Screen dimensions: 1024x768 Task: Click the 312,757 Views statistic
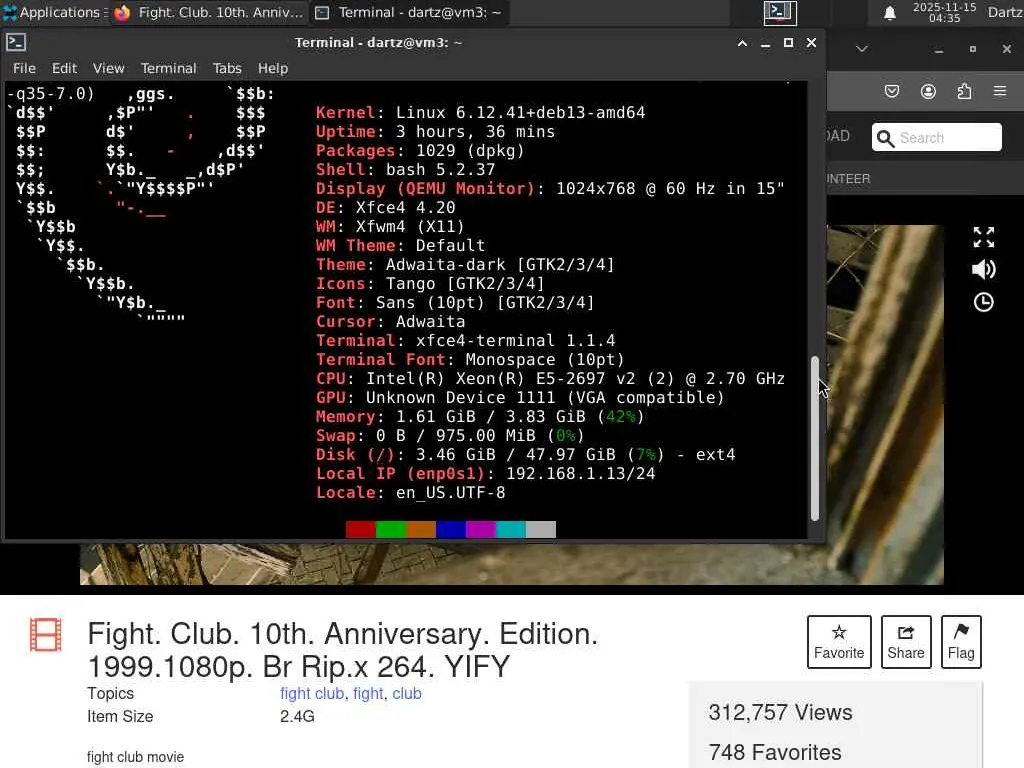click(780, 712)
